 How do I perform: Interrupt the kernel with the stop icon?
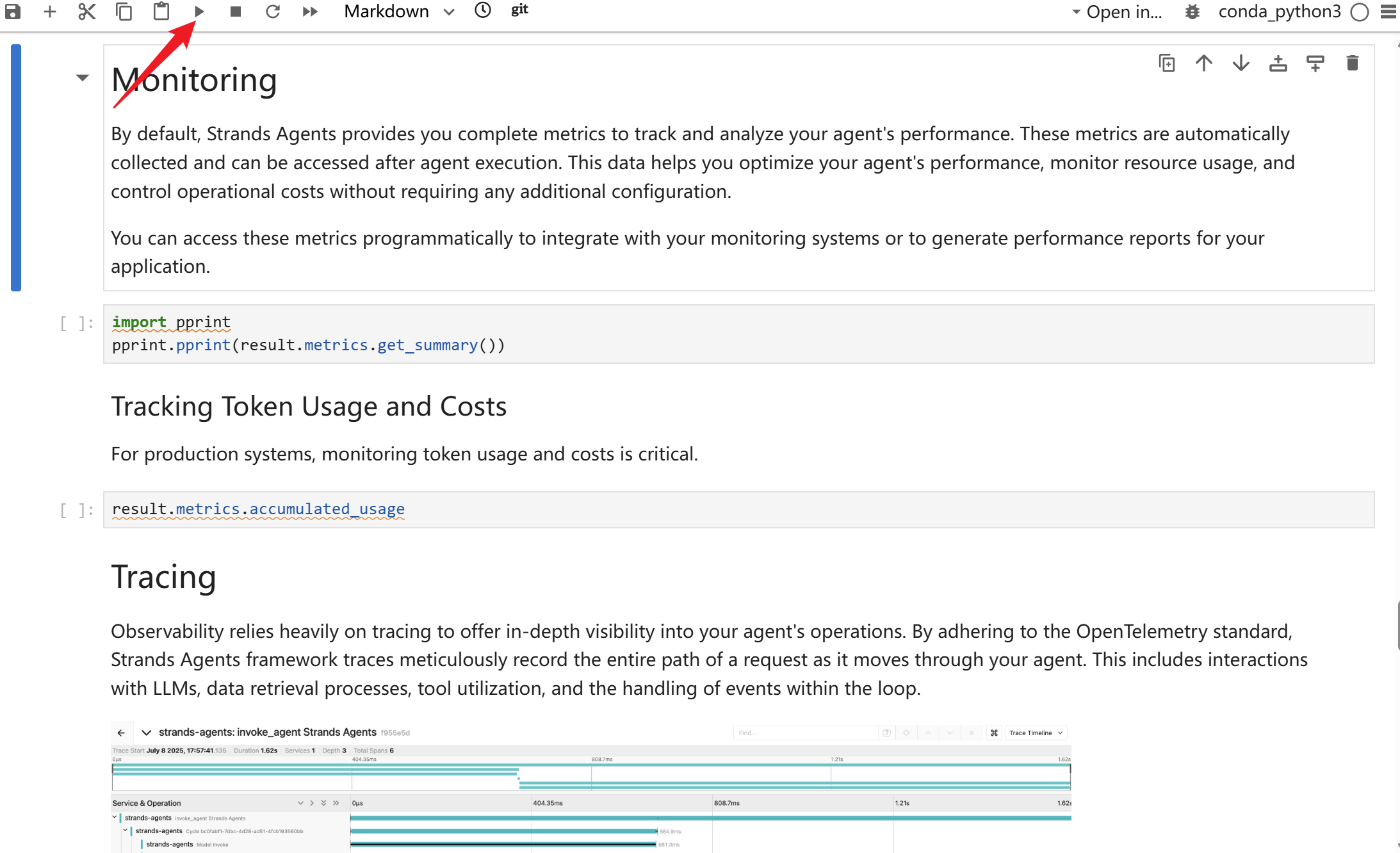235,12
